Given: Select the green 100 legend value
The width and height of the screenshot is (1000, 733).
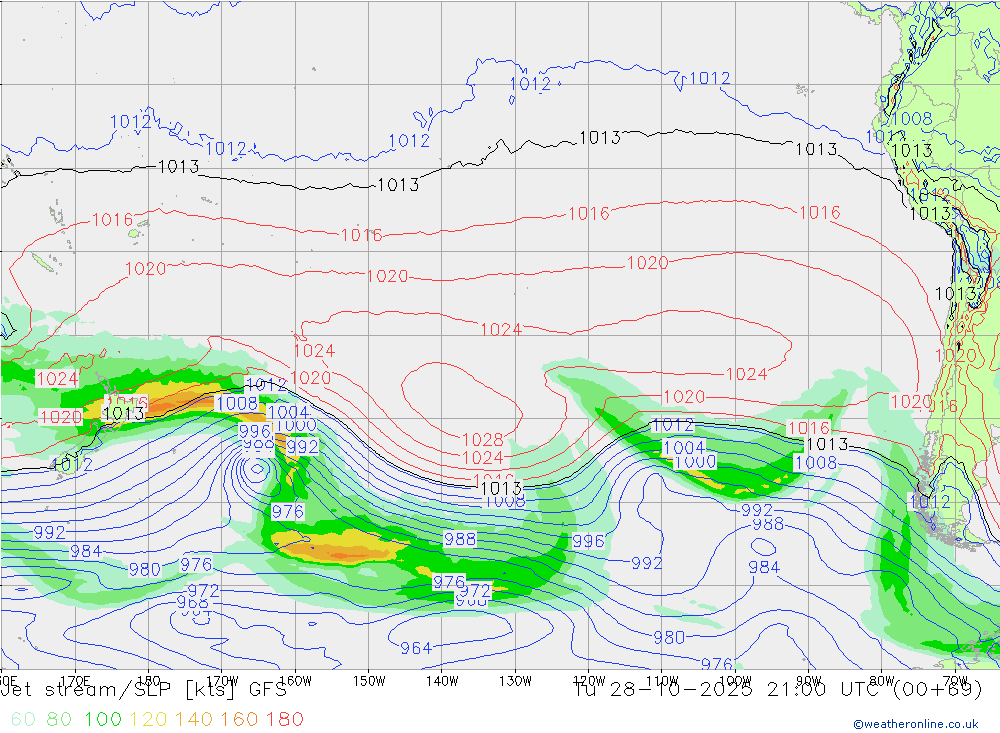Looking at the screenshot, I should coord(103,719).
